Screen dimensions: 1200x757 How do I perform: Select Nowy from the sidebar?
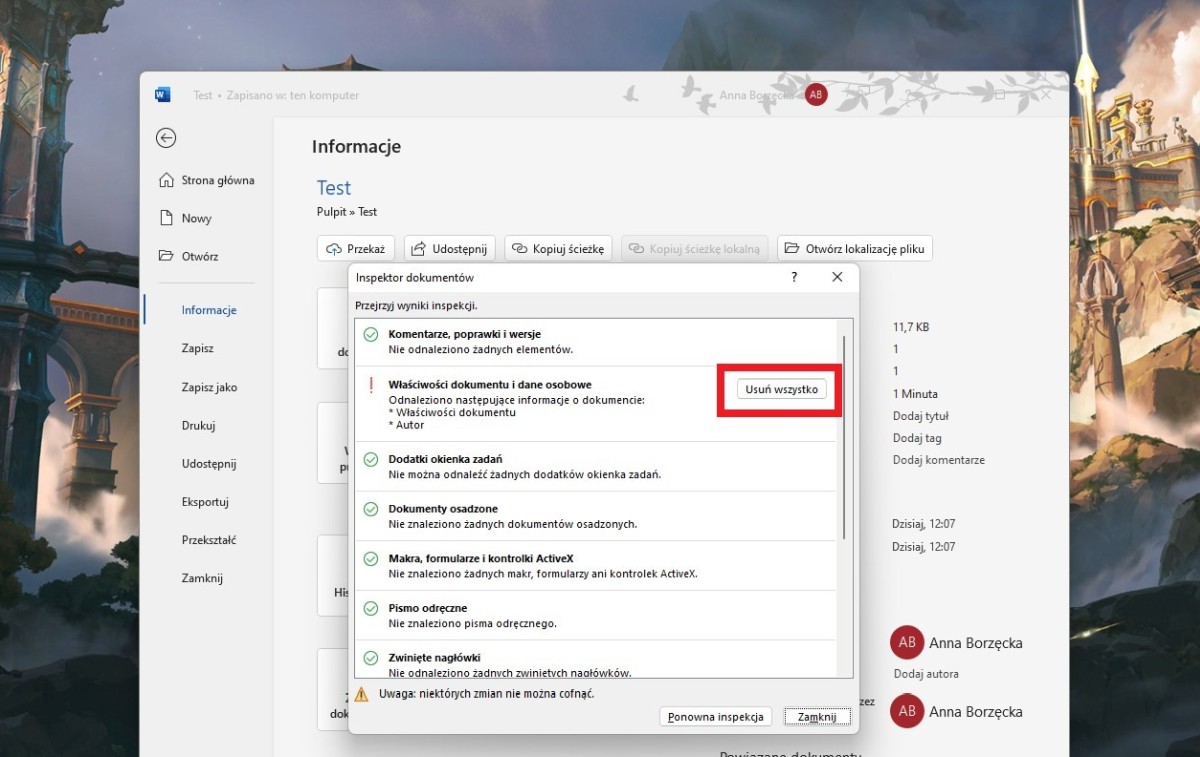tap(196, 219)
